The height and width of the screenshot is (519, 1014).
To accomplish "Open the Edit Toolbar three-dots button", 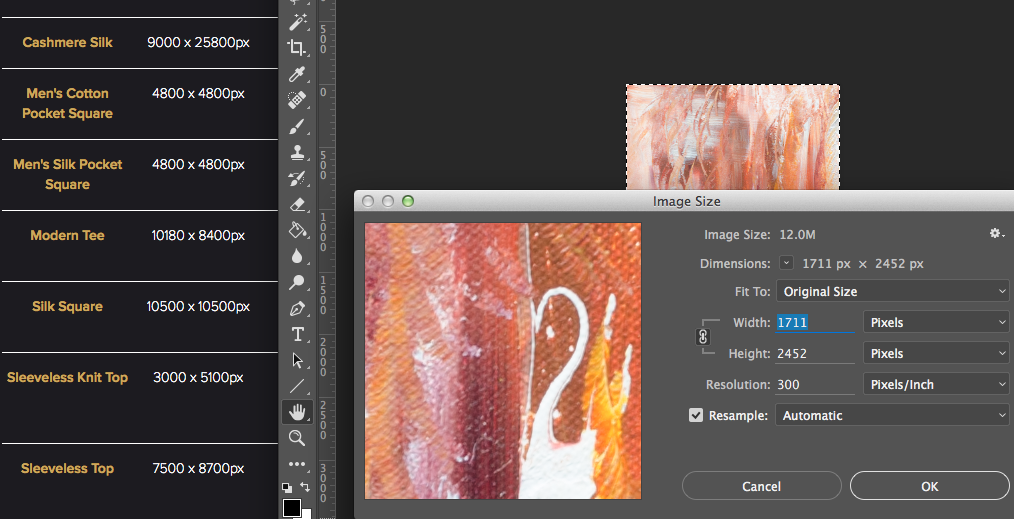I will tap(297, 464).
